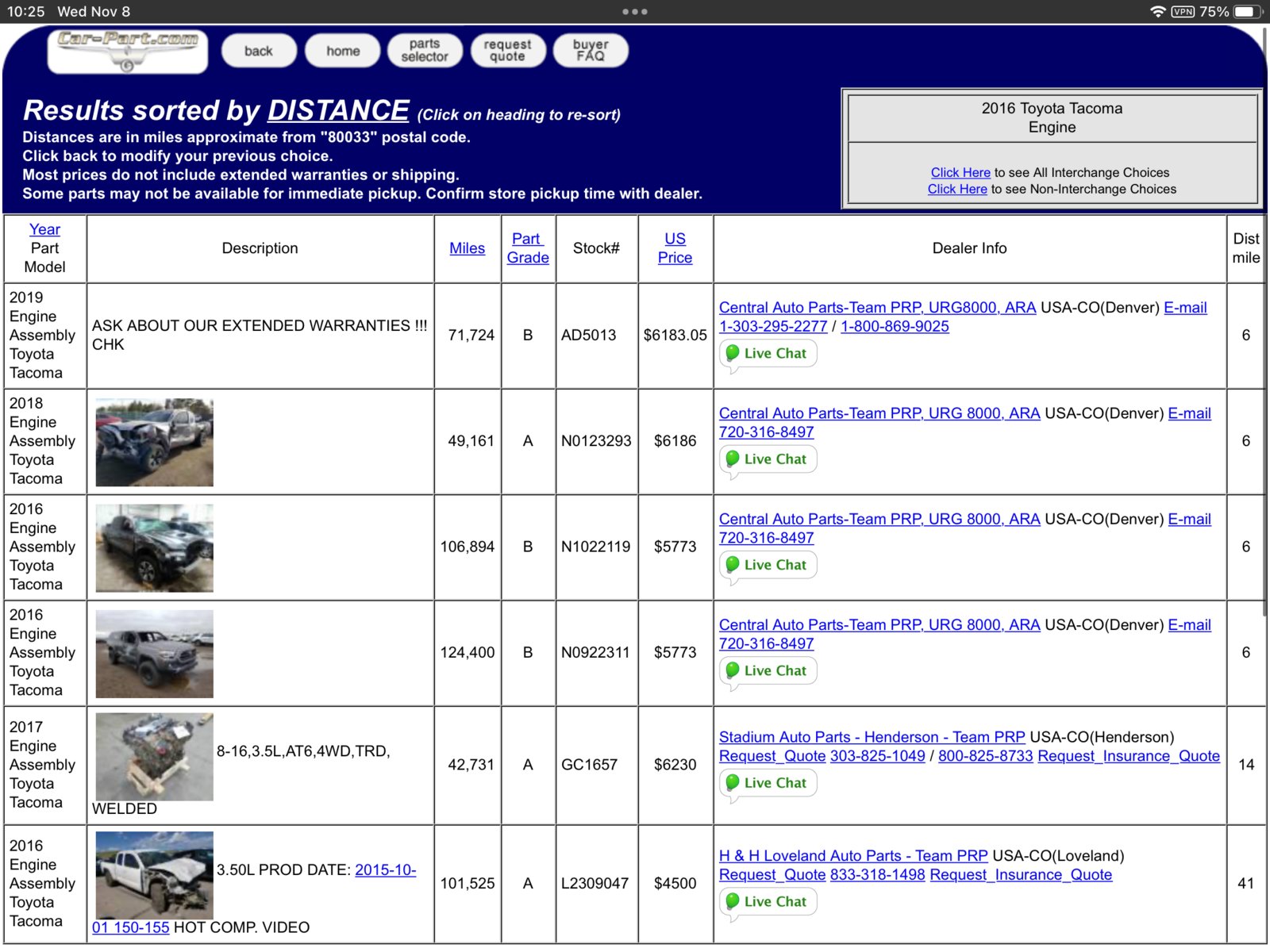Click Here to see All Interchange Choices

click(x=960, y=172)
